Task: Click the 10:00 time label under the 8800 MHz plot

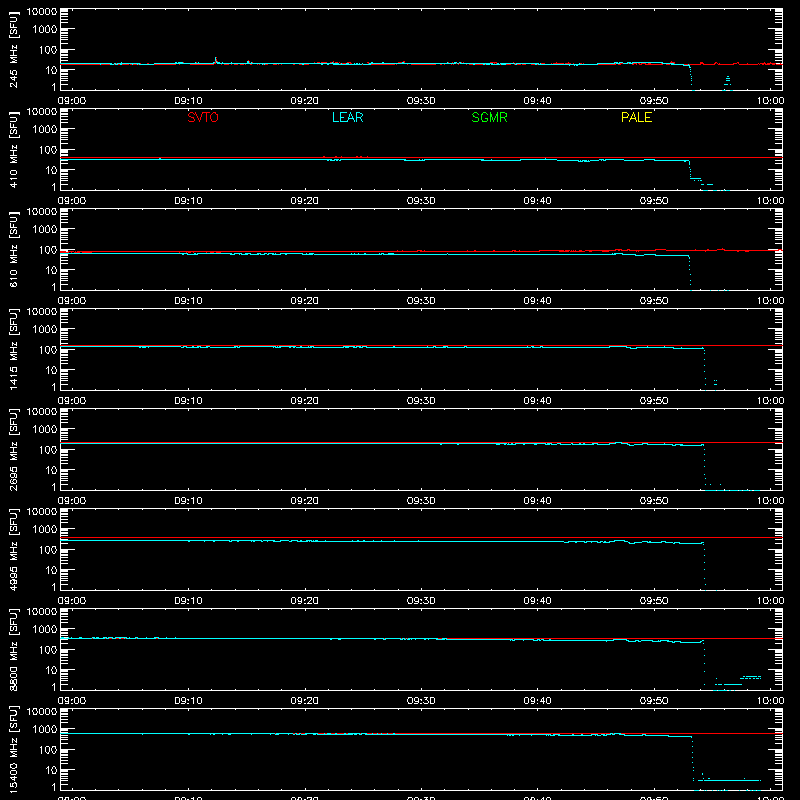Action: tap(770, 701)
